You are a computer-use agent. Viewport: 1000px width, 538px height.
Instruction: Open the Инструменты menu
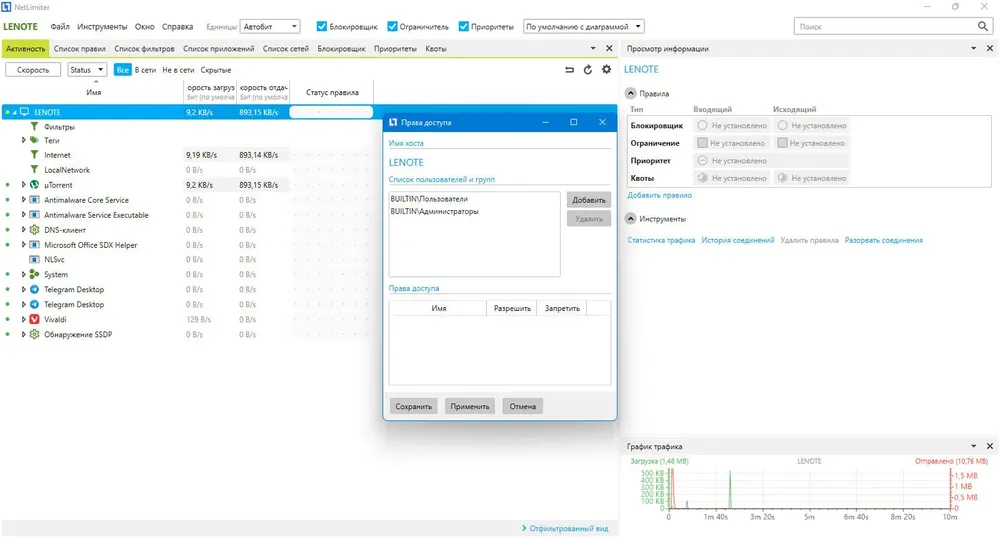[x=102, y=27]
